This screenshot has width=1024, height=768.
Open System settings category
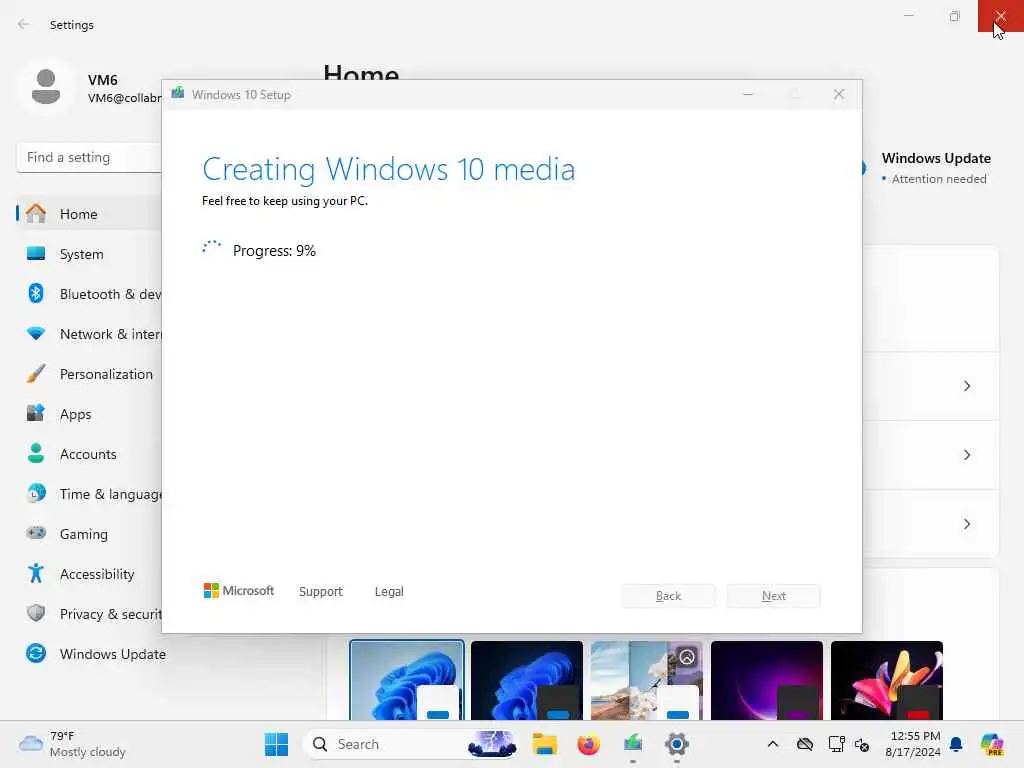(x=89, y=254)
